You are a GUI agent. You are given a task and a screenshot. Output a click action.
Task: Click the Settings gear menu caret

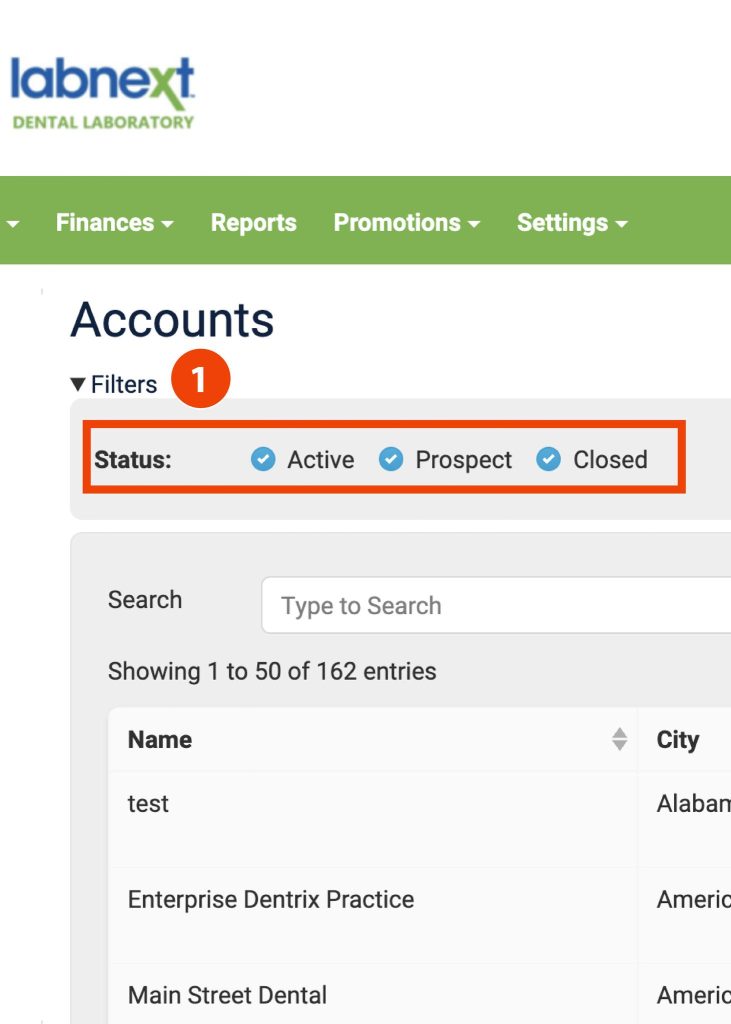(621, 224)
